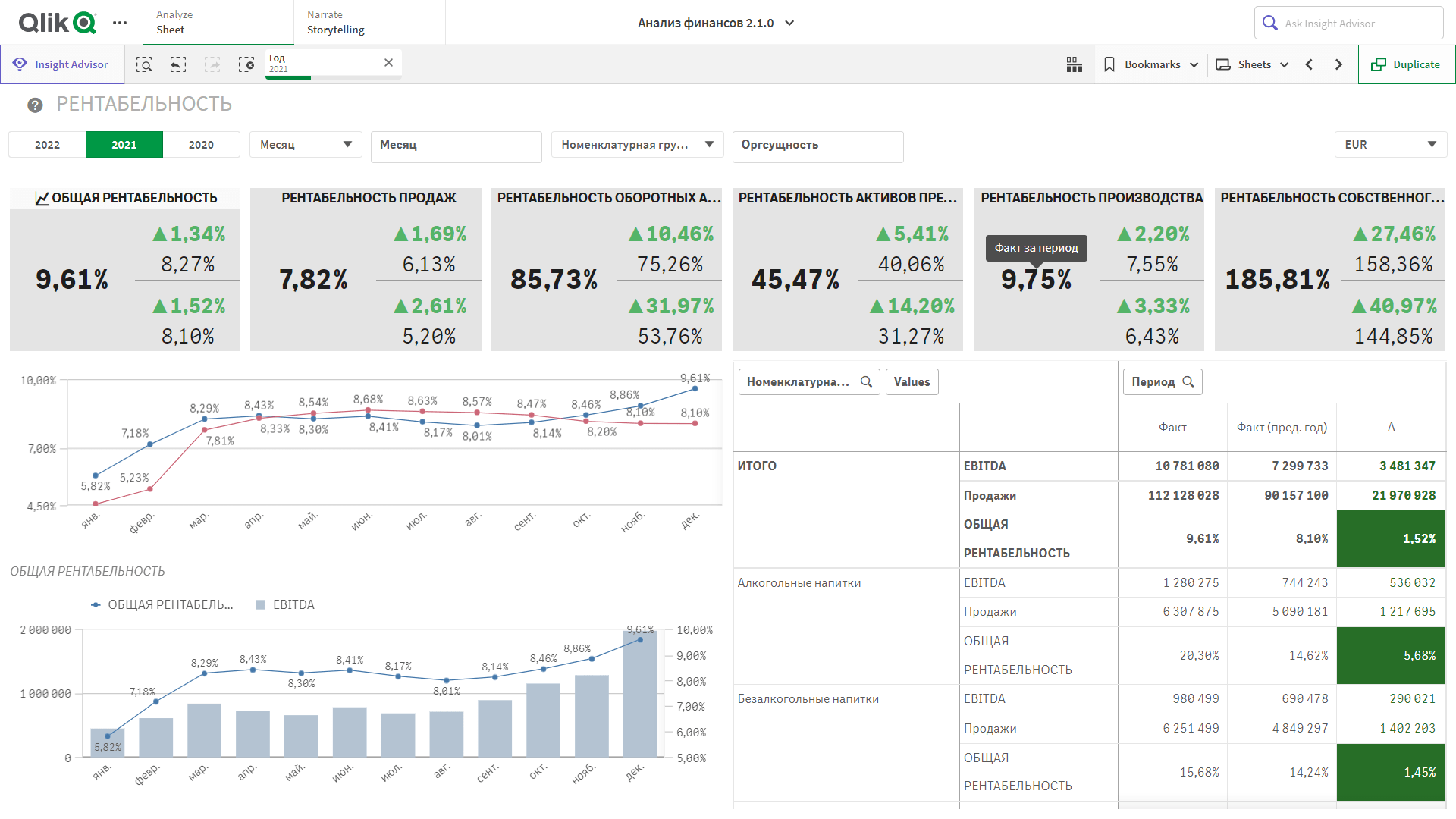Click the smart search selection icon
The image size is (1456, 819).
144,64
